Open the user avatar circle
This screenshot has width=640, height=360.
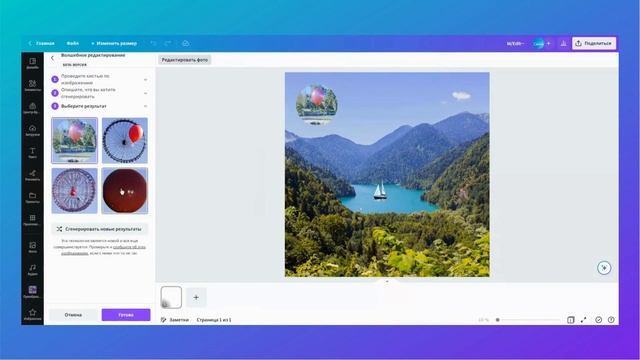(539, 43)
